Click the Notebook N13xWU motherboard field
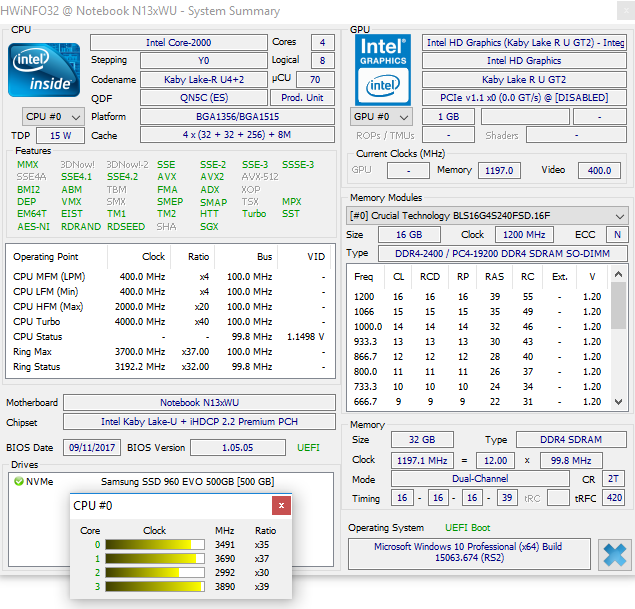635x609 pixels. [x=197, y=402]
